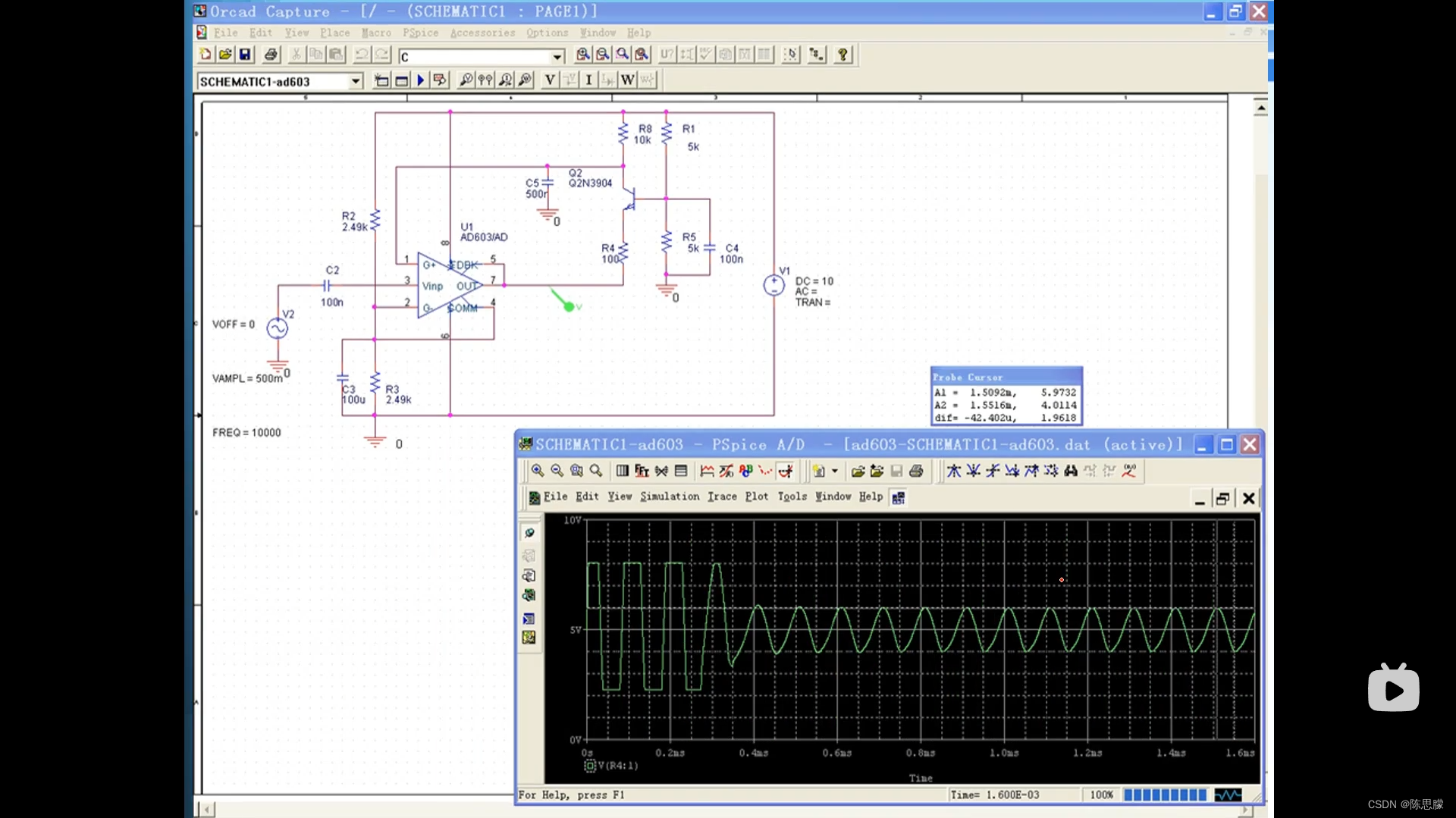
Task: Print waveform from PSpice toolbar
Action: tap(916, 471)
